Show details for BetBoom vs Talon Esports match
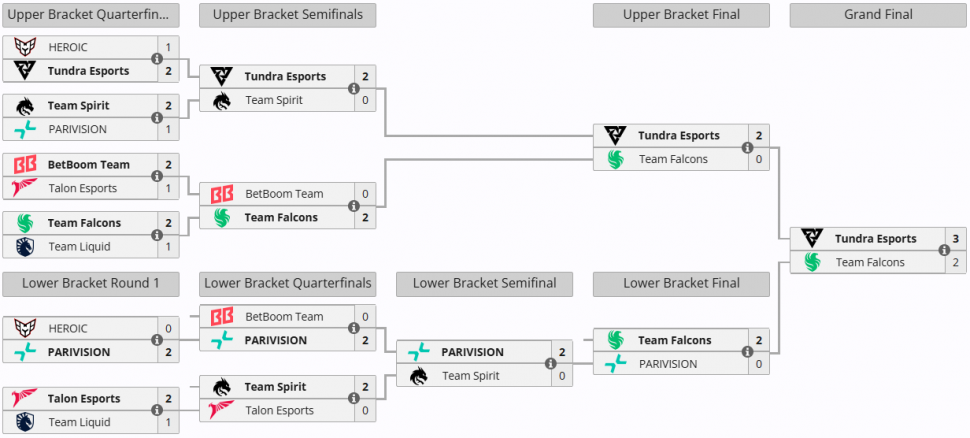The image size is (970, 438). click(x=157, y=176)
